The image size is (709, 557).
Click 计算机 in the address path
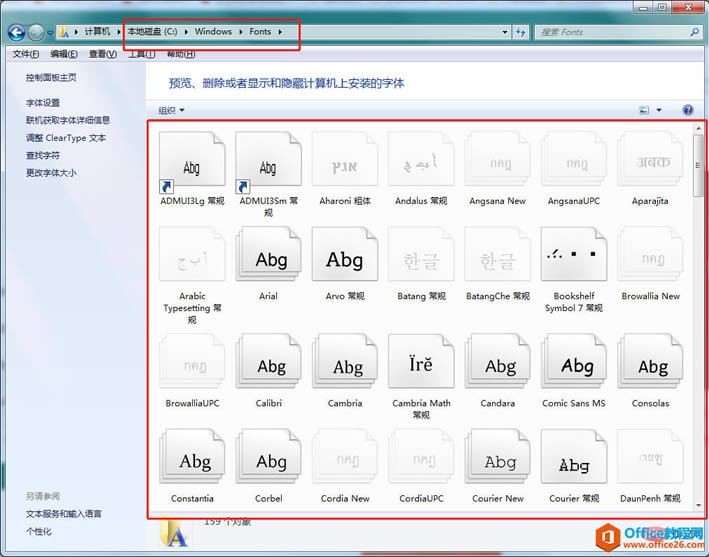coord(97,32)
